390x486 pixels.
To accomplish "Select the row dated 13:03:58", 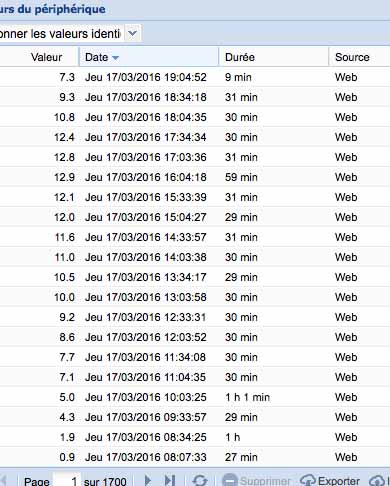I will click(x=195, y=297).
